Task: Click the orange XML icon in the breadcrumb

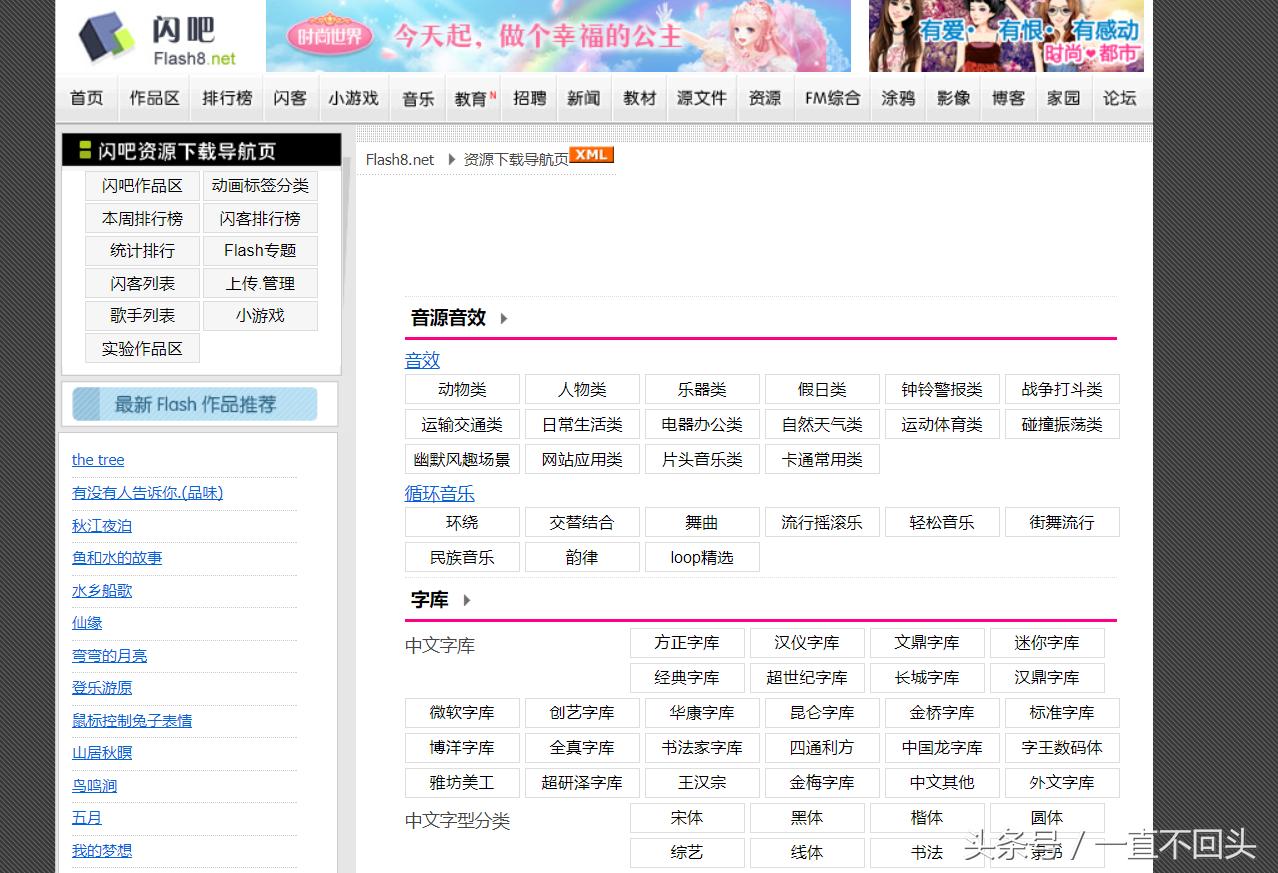Action: [x=592, y=155]
